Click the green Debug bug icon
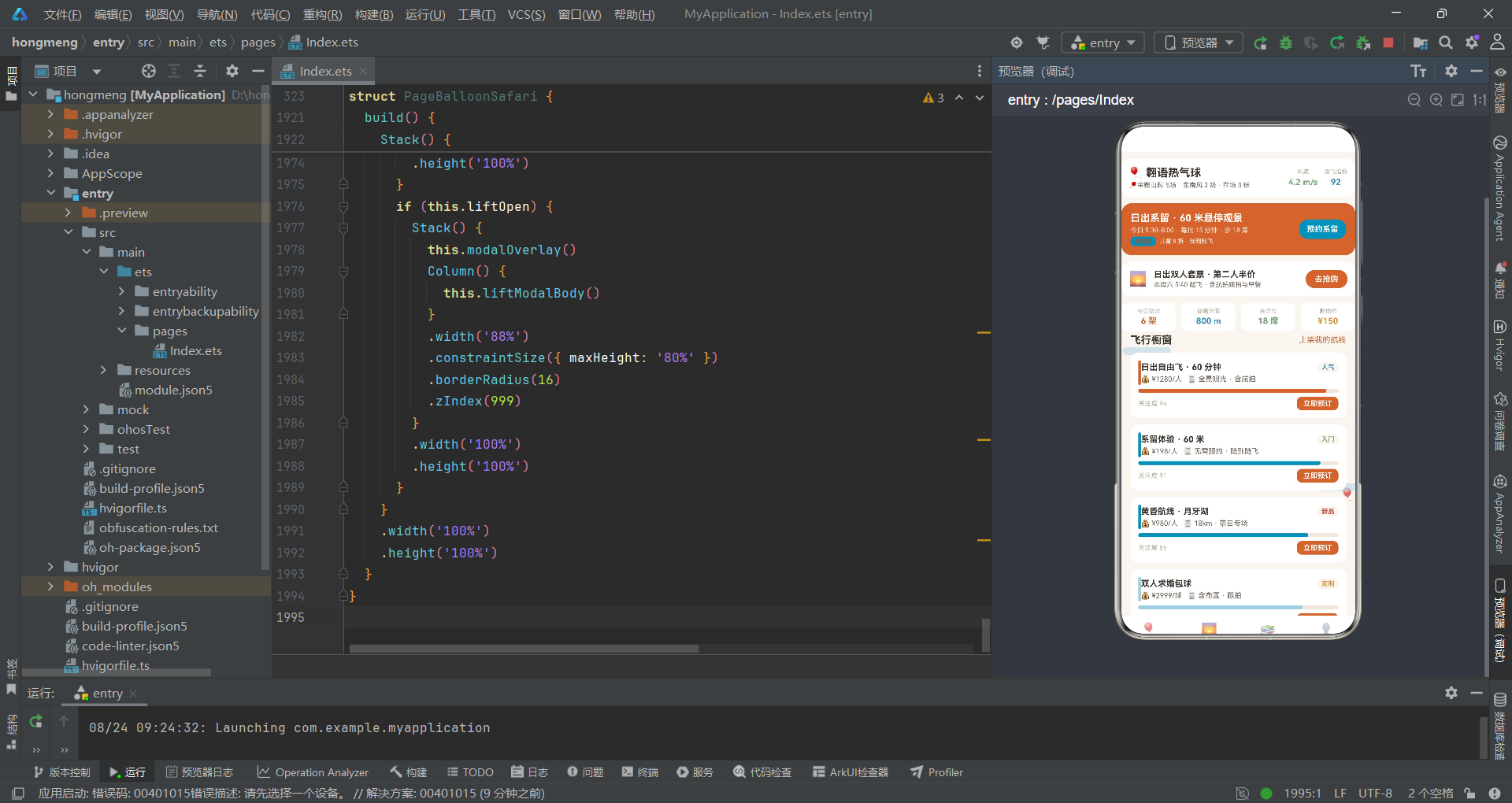1512x803 pixels. (1286, 43)
